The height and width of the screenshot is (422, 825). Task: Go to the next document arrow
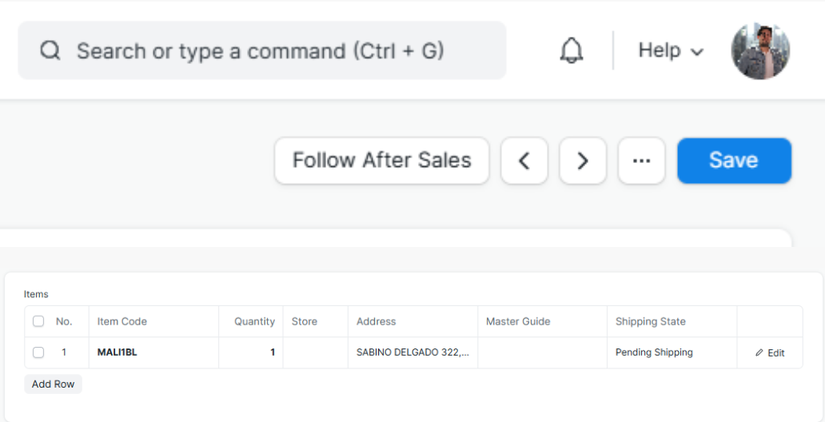coord(583,161)
